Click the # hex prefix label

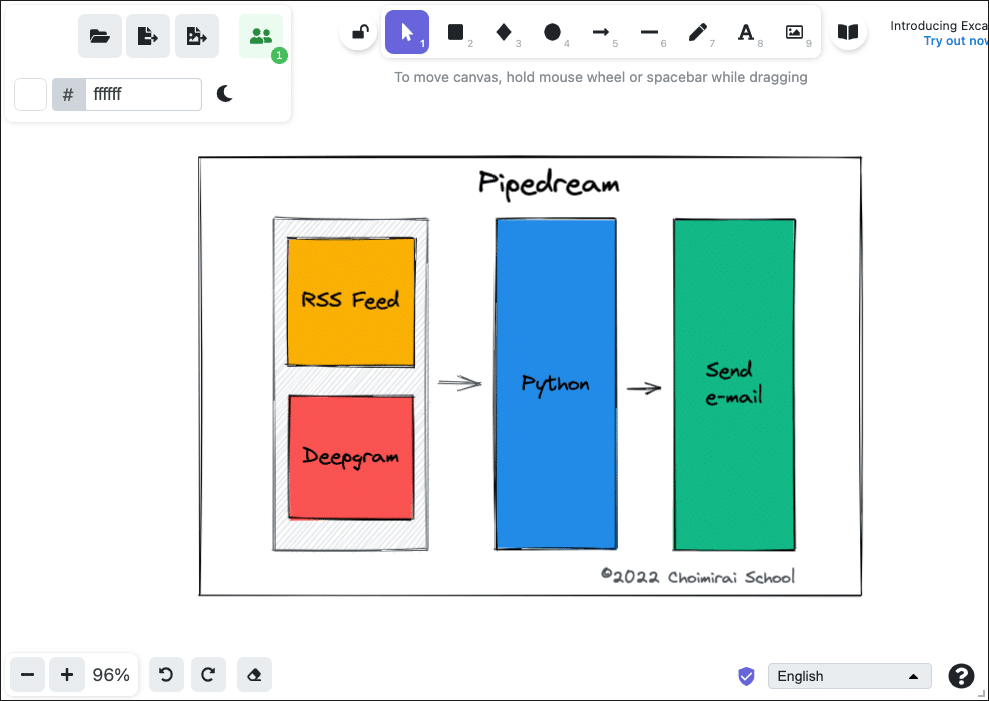click(x=68, y=95)
